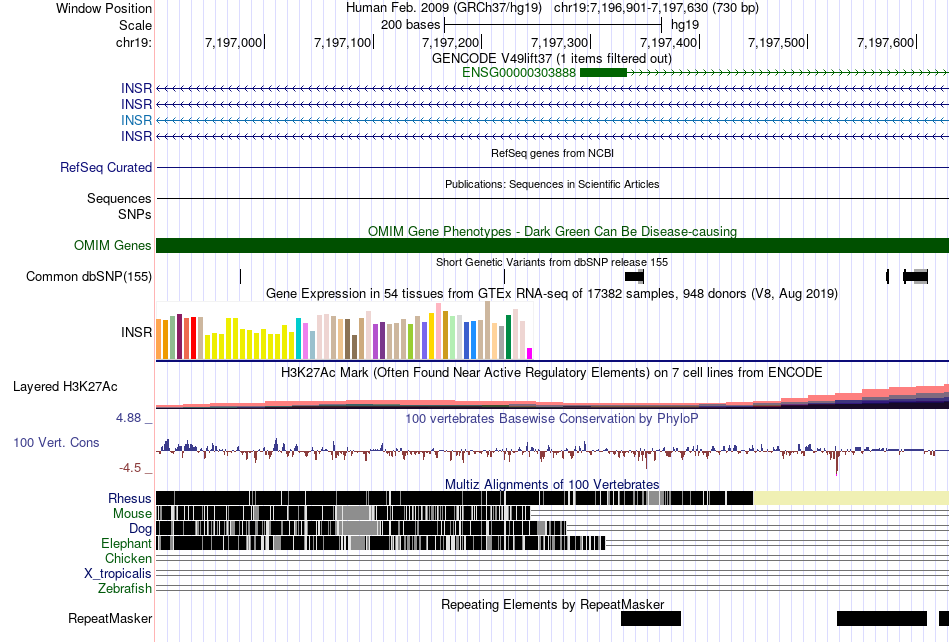
Task: Click Publications: Sequences in Scientific Articles title
Action: point(552,184)
